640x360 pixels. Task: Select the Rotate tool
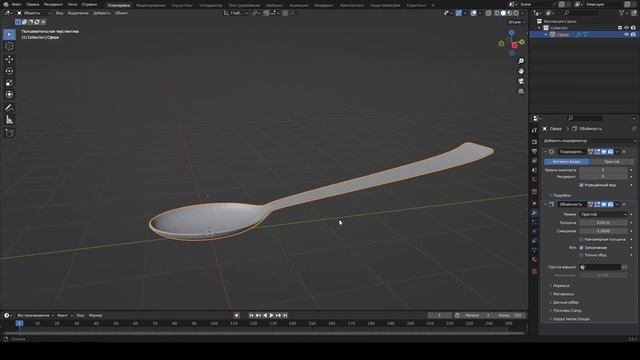[x=9, y=71]
